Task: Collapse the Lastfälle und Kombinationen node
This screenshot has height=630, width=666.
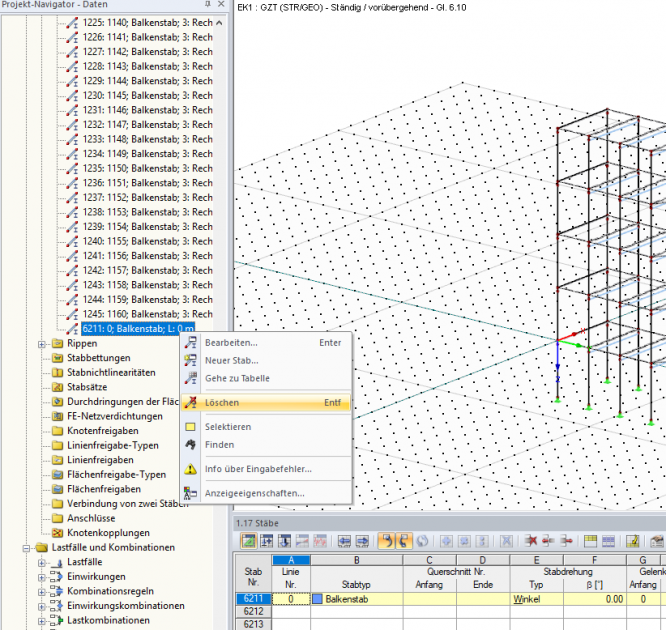Action: [26, 548]
